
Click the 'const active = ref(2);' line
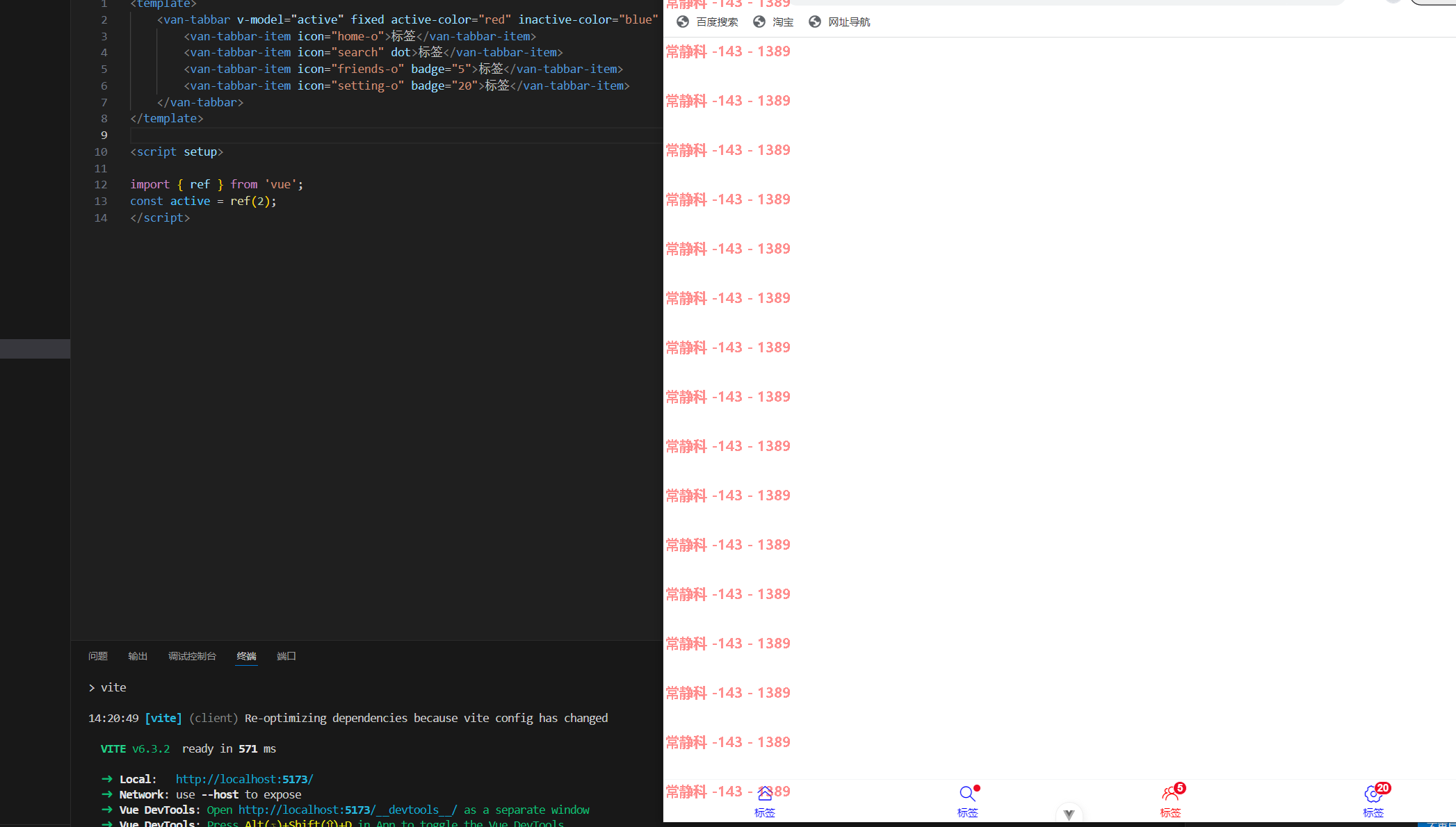(203, 201)
